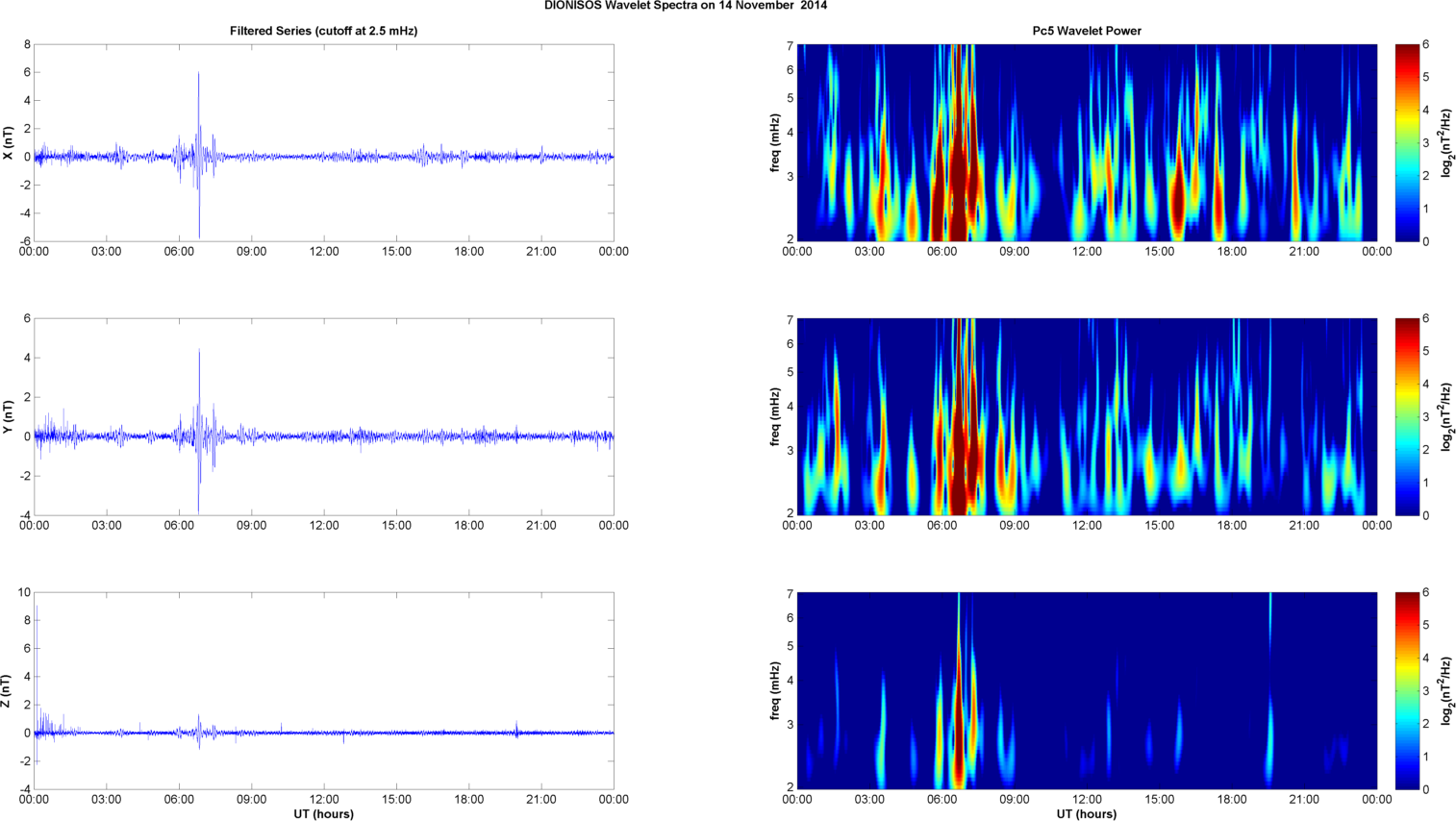Screen dimensions: 1456x821
Task: Click log2(nT²/Hz) label of top colorbar
Action: click(1446, 142)
